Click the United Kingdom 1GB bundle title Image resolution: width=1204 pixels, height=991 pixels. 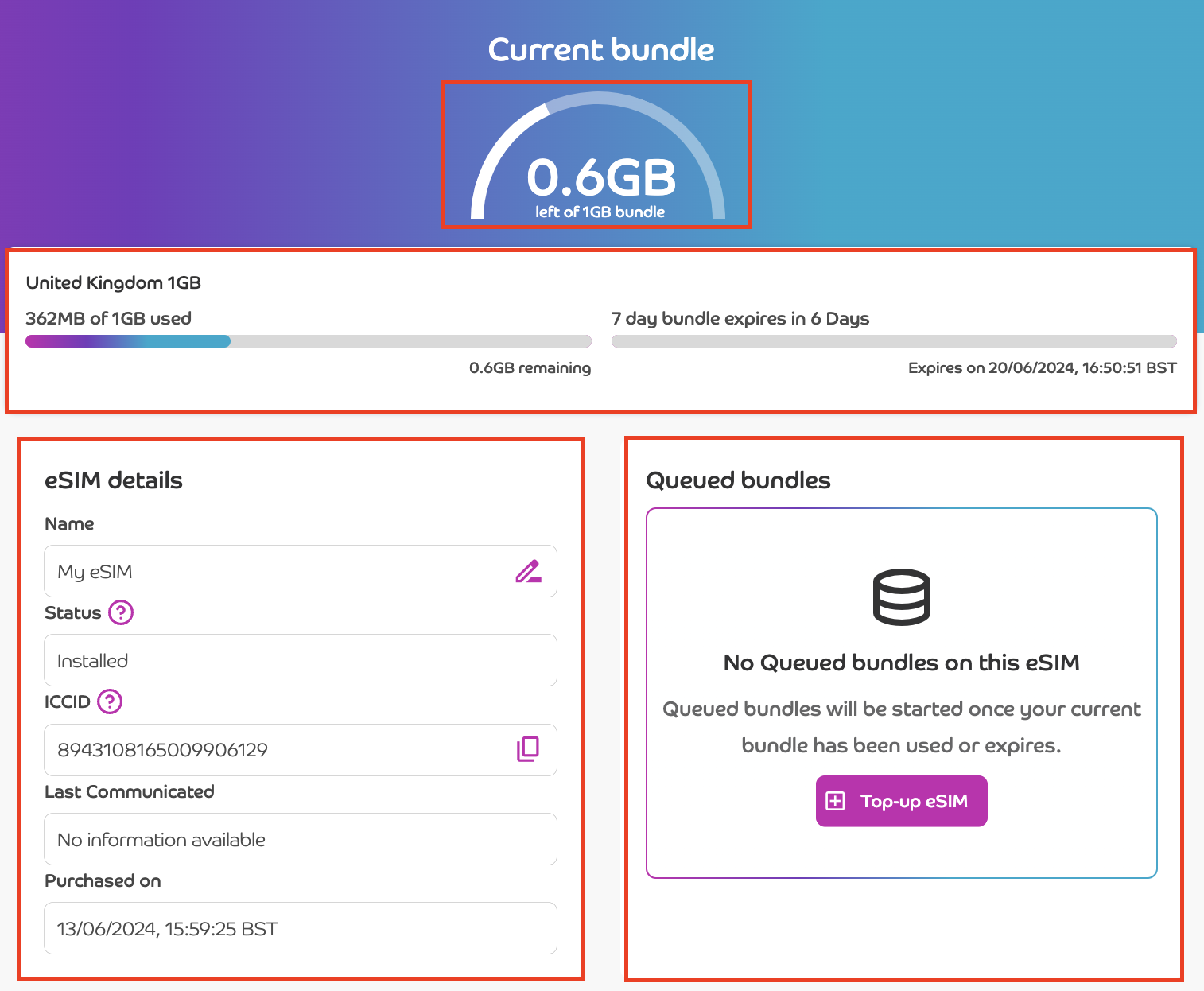click(x=114, y=282)
